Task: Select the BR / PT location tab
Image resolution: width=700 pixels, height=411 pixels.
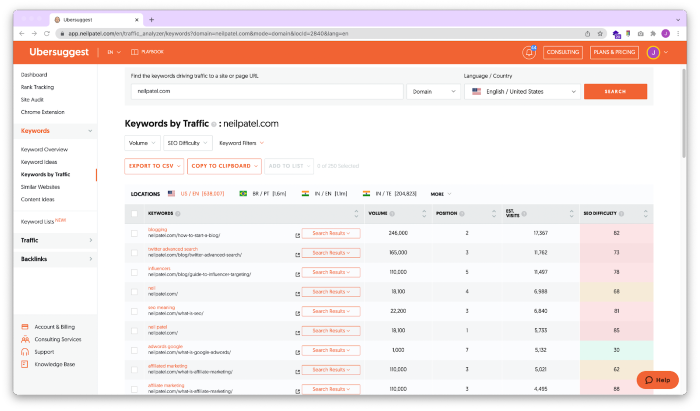Action: [263, 194]
